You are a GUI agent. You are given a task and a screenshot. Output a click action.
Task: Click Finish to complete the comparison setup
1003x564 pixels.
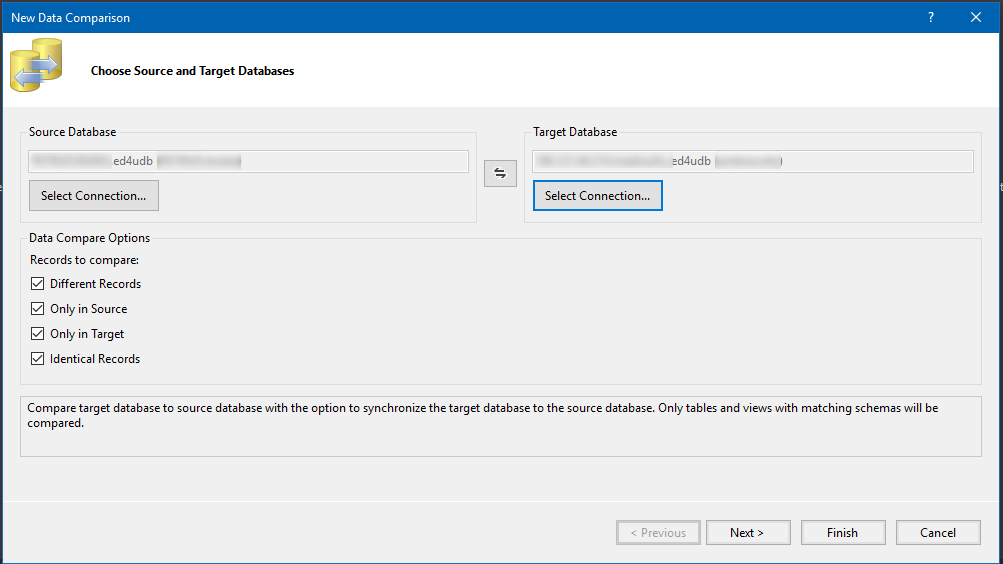click(x=842, y=533)
